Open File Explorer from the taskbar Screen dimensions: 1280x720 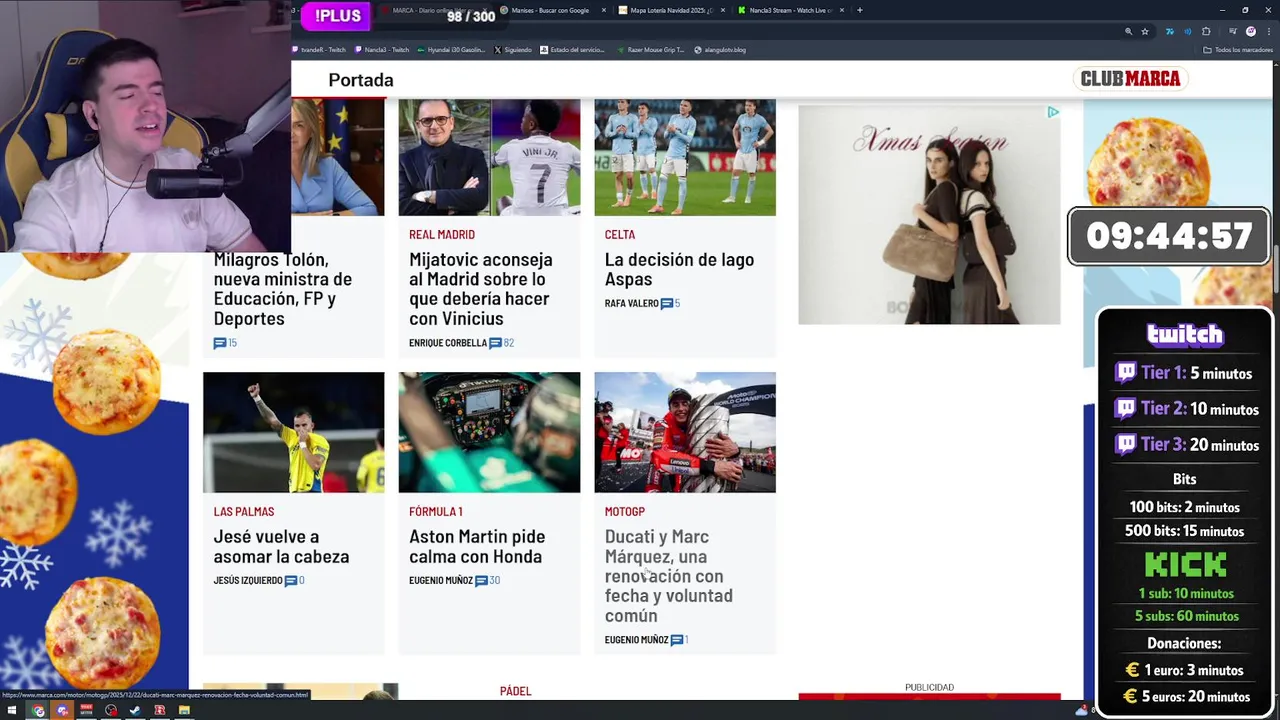[x=184, y=711]
